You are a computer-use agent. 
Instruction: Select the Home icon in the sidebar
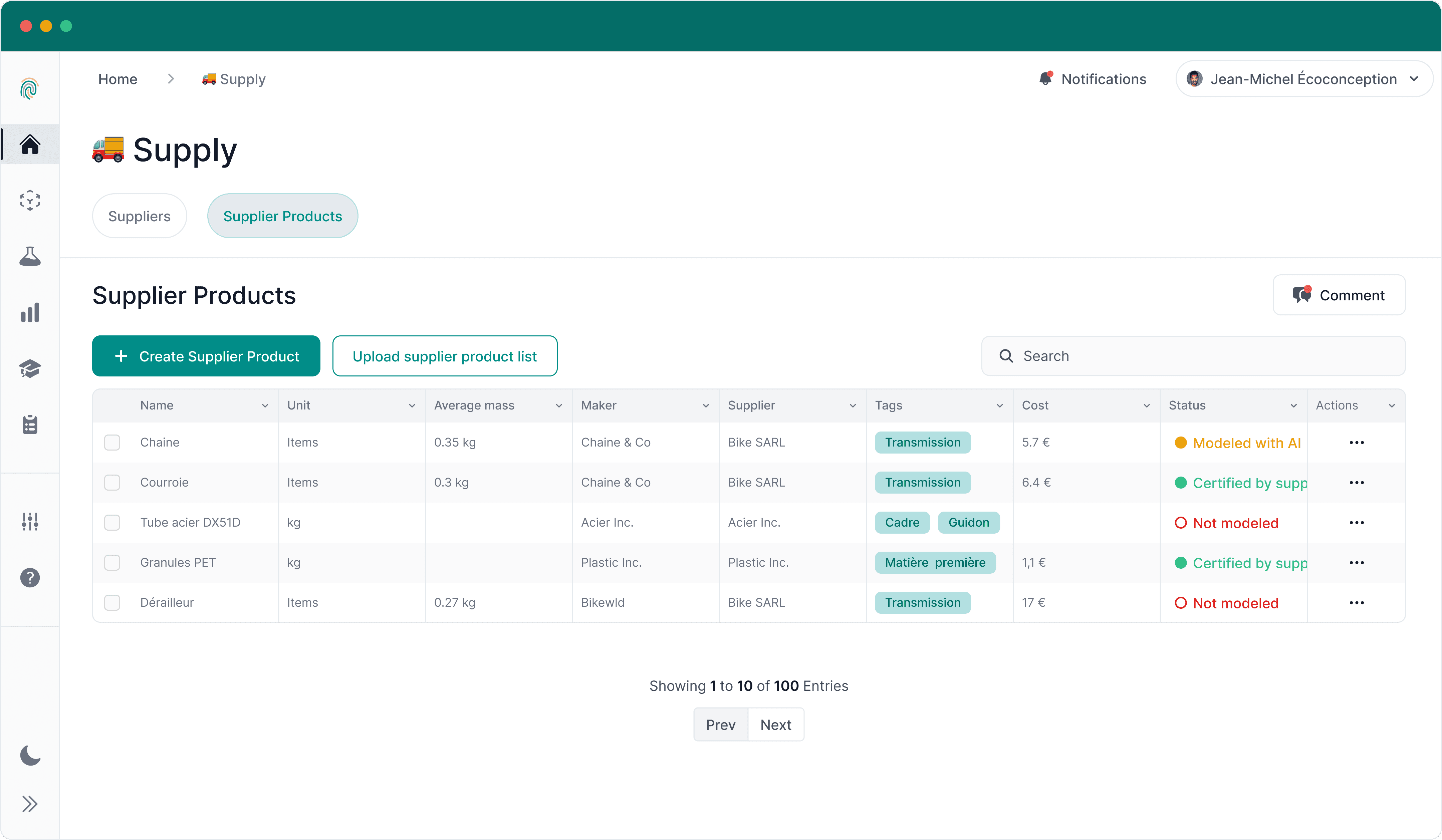pos(30,145)
